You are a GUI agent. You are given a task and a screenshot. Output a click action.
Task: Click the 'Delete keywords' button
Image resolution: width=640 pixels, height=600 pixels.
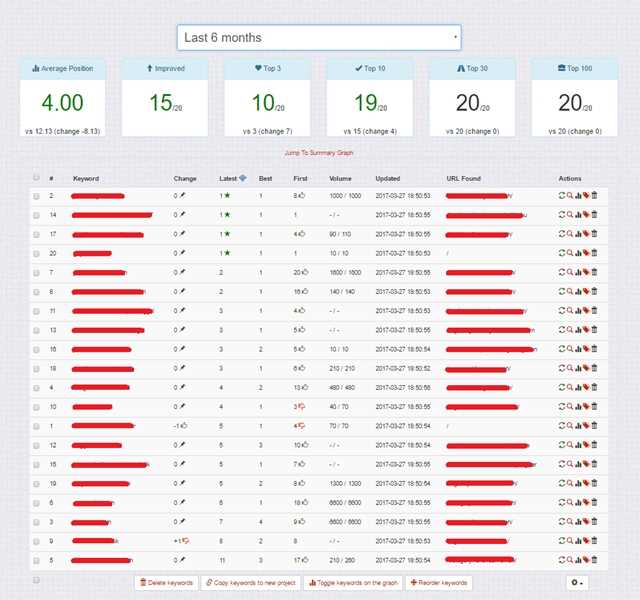pyautogui.click(x=165, y=582)
